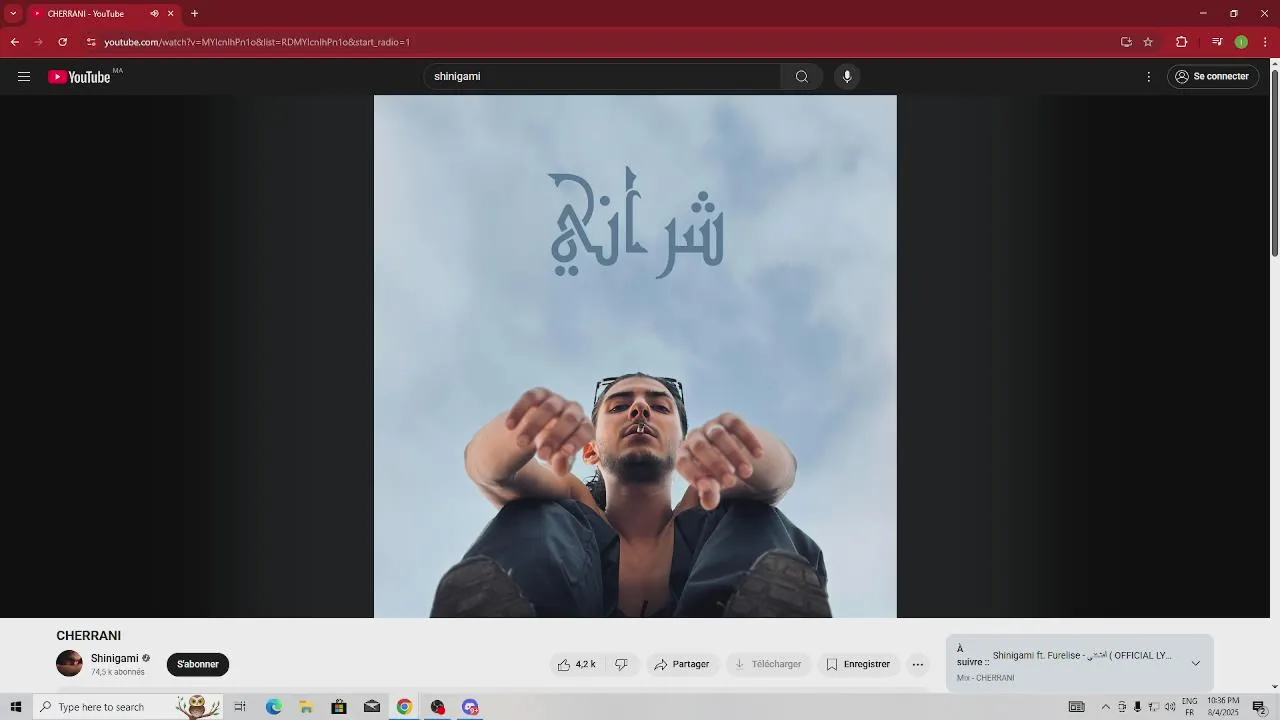The image size is (1280, 720).
Task: Dislike the CHERRANI video
Action: click(x=621, y=664)
